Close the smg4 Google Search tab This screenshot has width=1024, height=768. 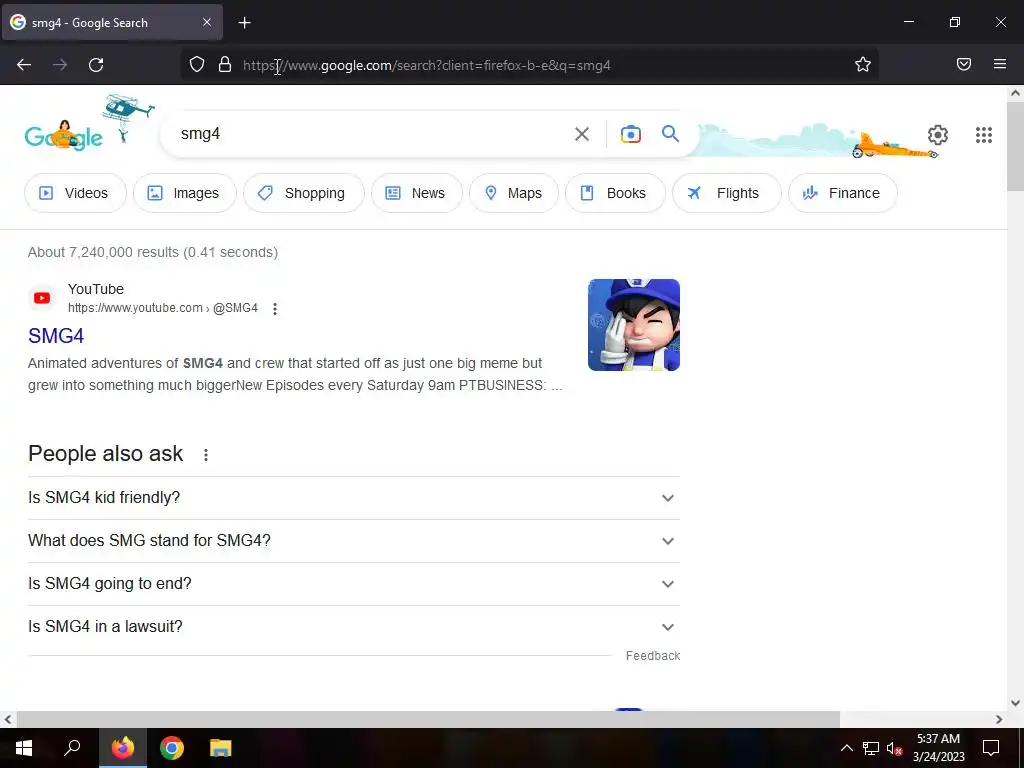(206, 22)
